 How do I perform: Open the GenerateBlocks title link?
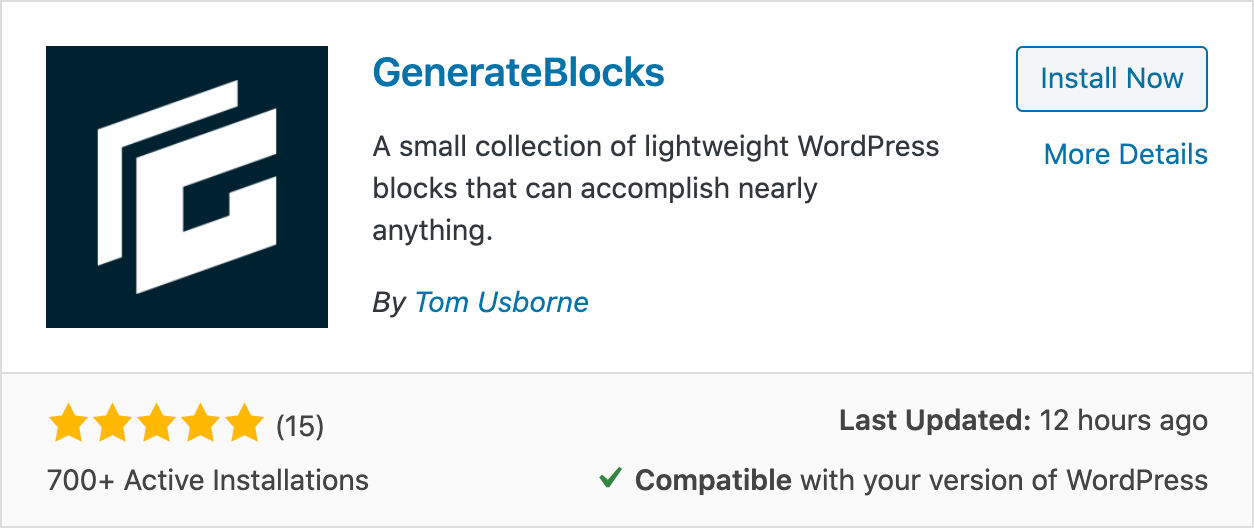pos(518,73)
